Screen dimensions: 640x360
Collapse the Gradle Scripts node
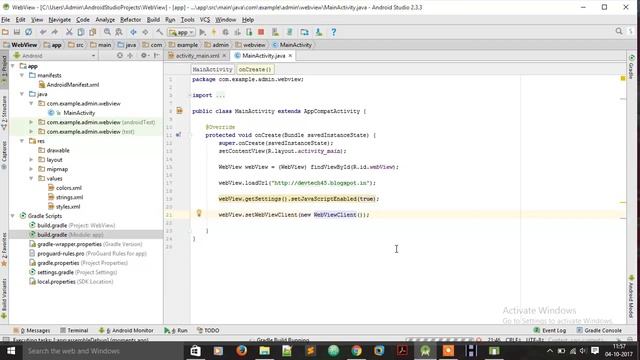point(13,216)
